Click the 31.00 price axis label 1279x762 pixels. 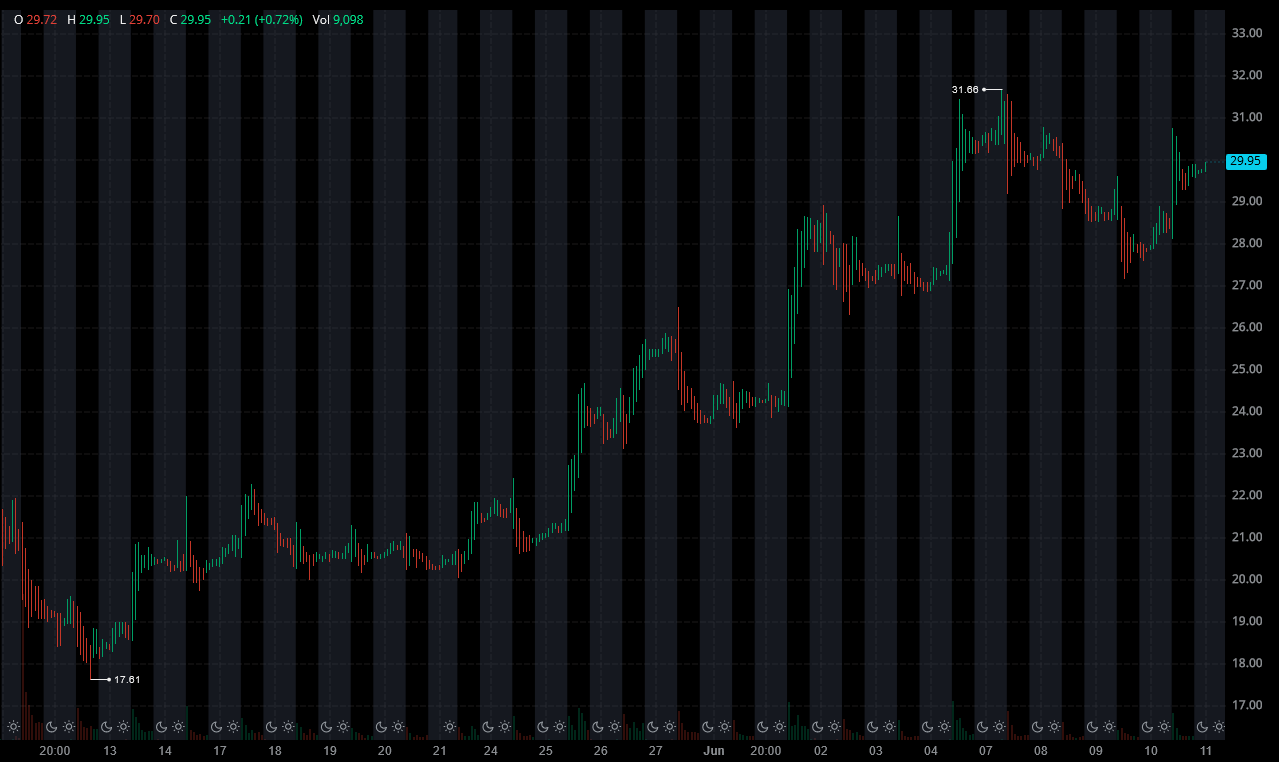pyautogui.click(x=1245, y=117)
